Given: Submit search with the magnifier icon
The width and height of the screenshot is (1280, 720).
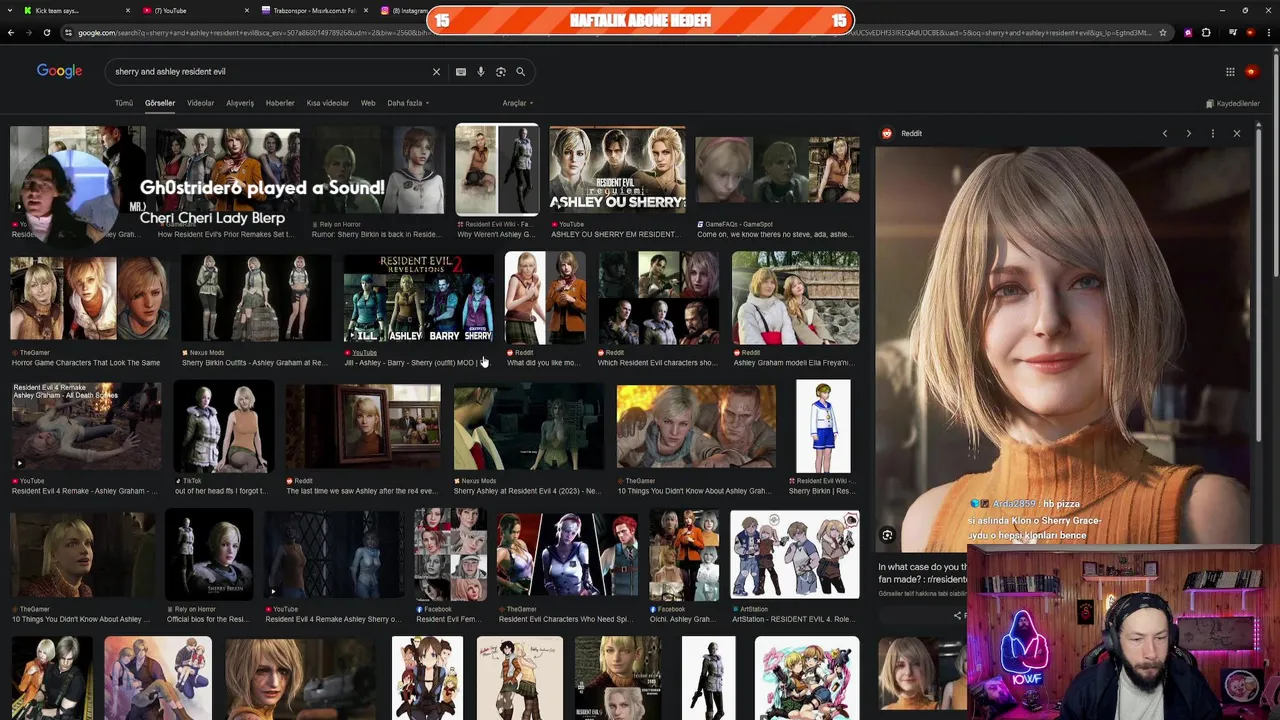Looking at the screenshot, I should pyautogui.click(x=520, y=72).
